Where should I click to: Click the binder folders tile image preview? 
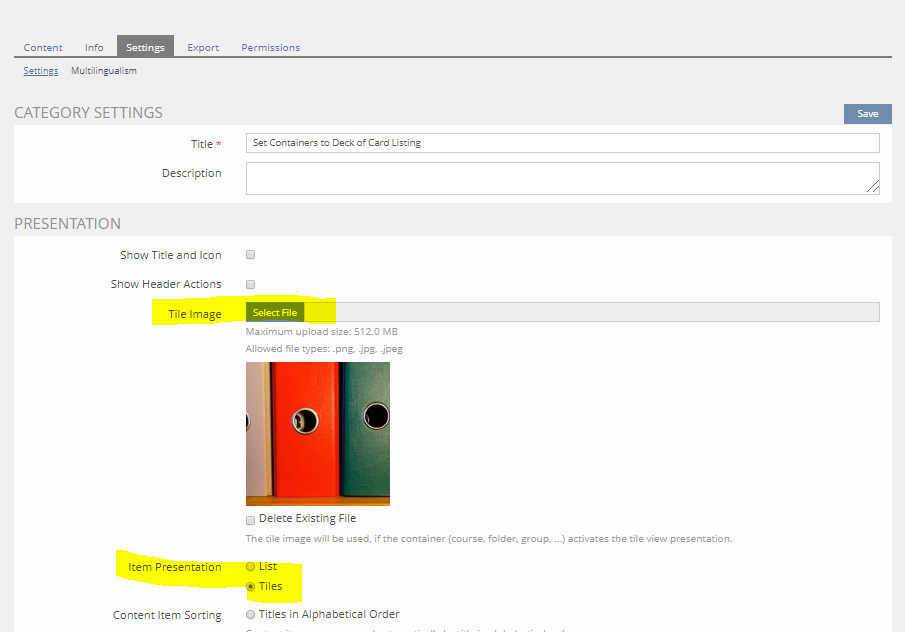point(318,433)
